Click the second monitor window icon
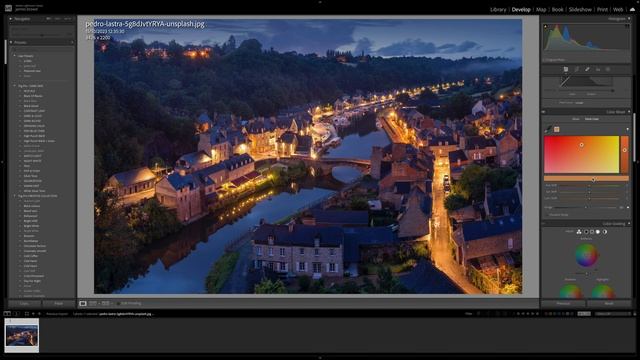The height and width of the screenshot is (360, 640). coord(16,314)
